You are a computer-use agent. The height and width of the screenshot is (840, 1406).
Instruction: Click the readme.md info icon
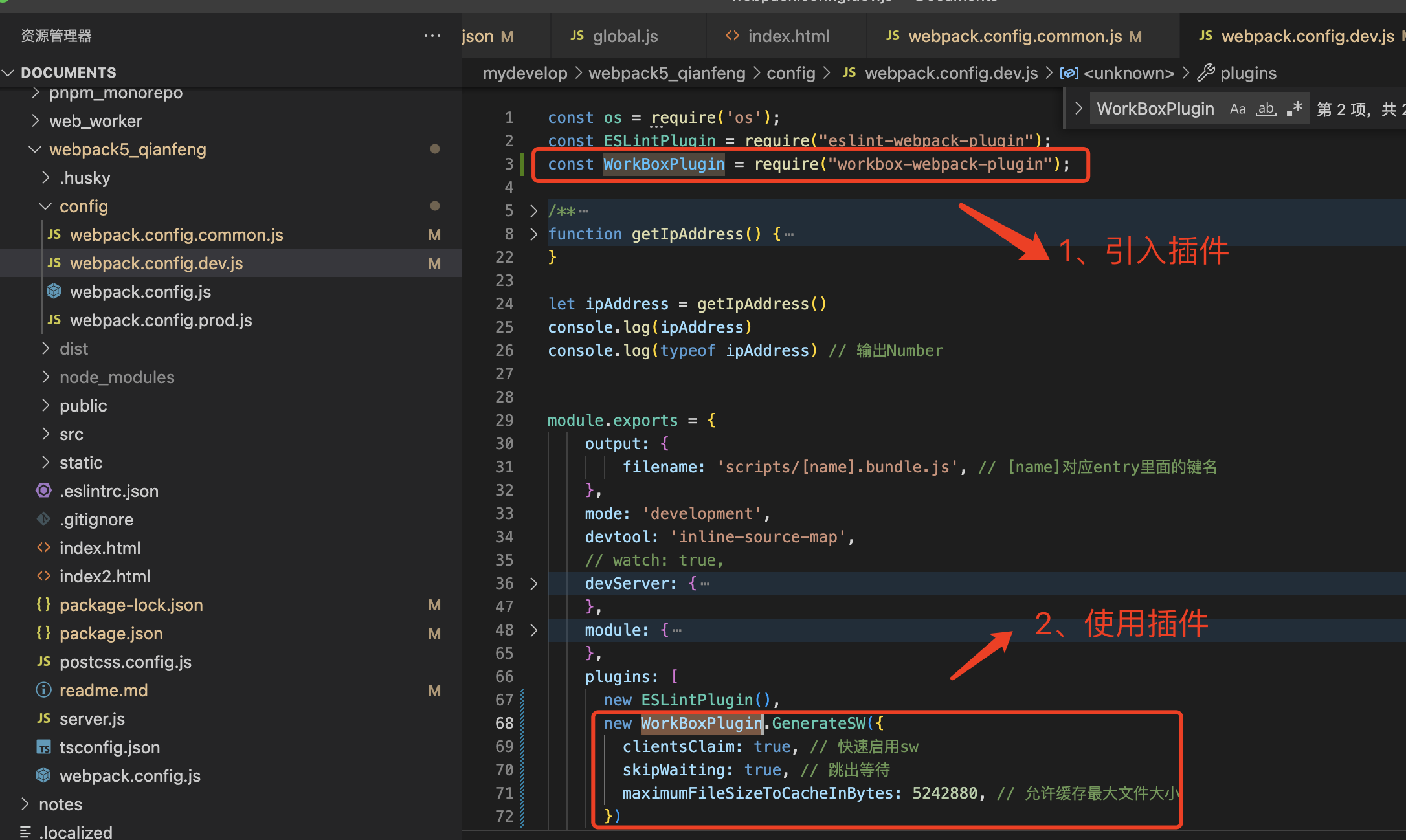coord(43,690)
